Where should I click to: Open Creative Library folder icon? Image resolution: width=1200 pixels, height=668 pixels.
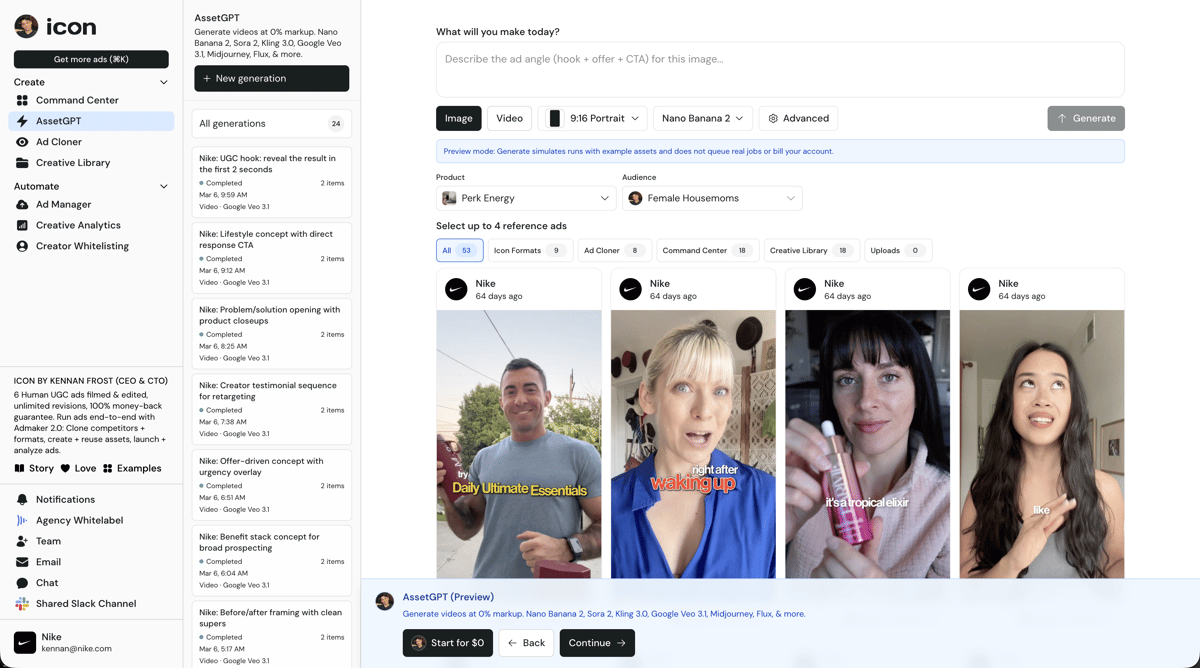(x=22, y=163)
